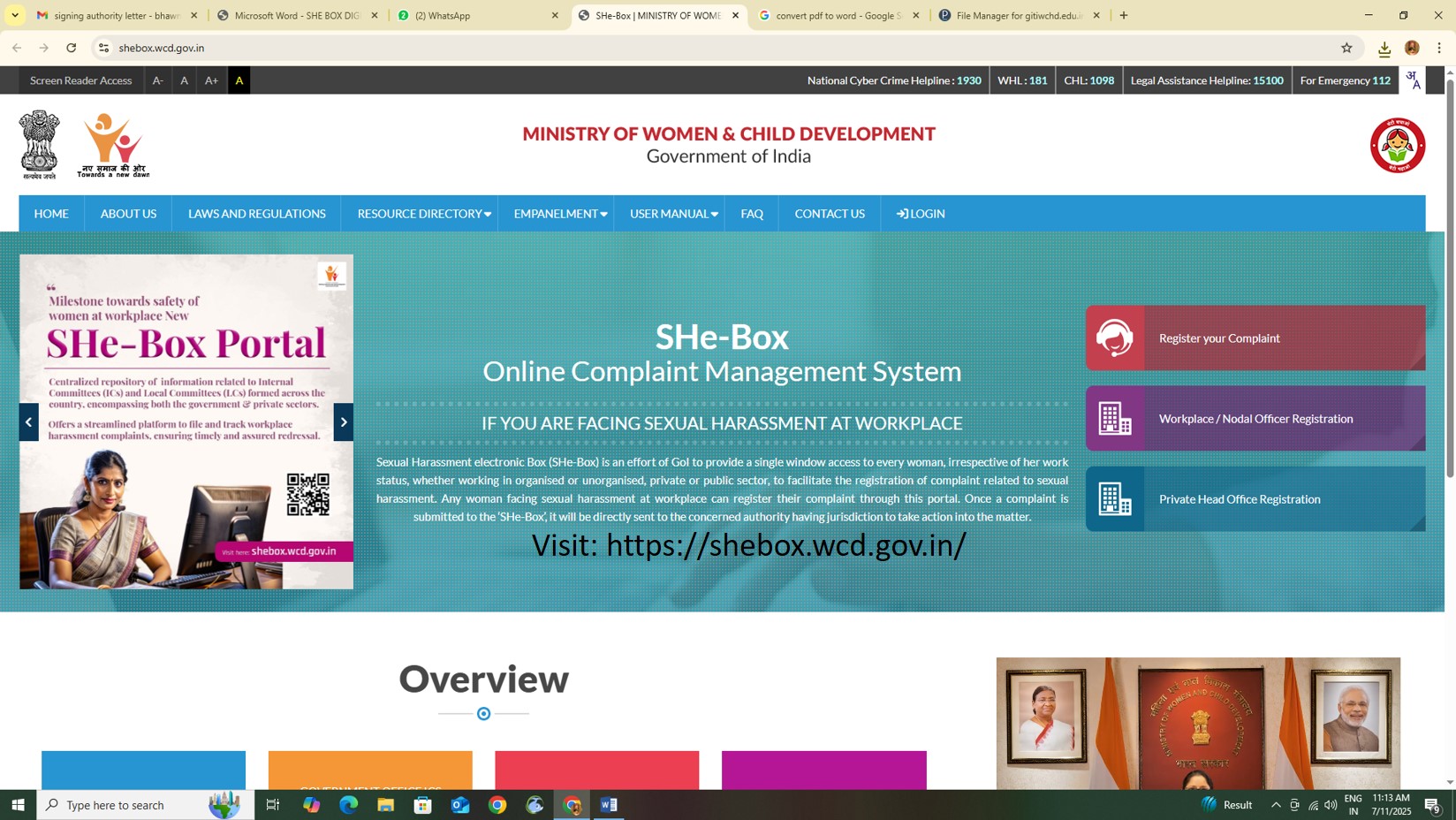This screenshot has height=820, width=1456.
Task: Open the Contact Us page
Action: tap(830, 214)
